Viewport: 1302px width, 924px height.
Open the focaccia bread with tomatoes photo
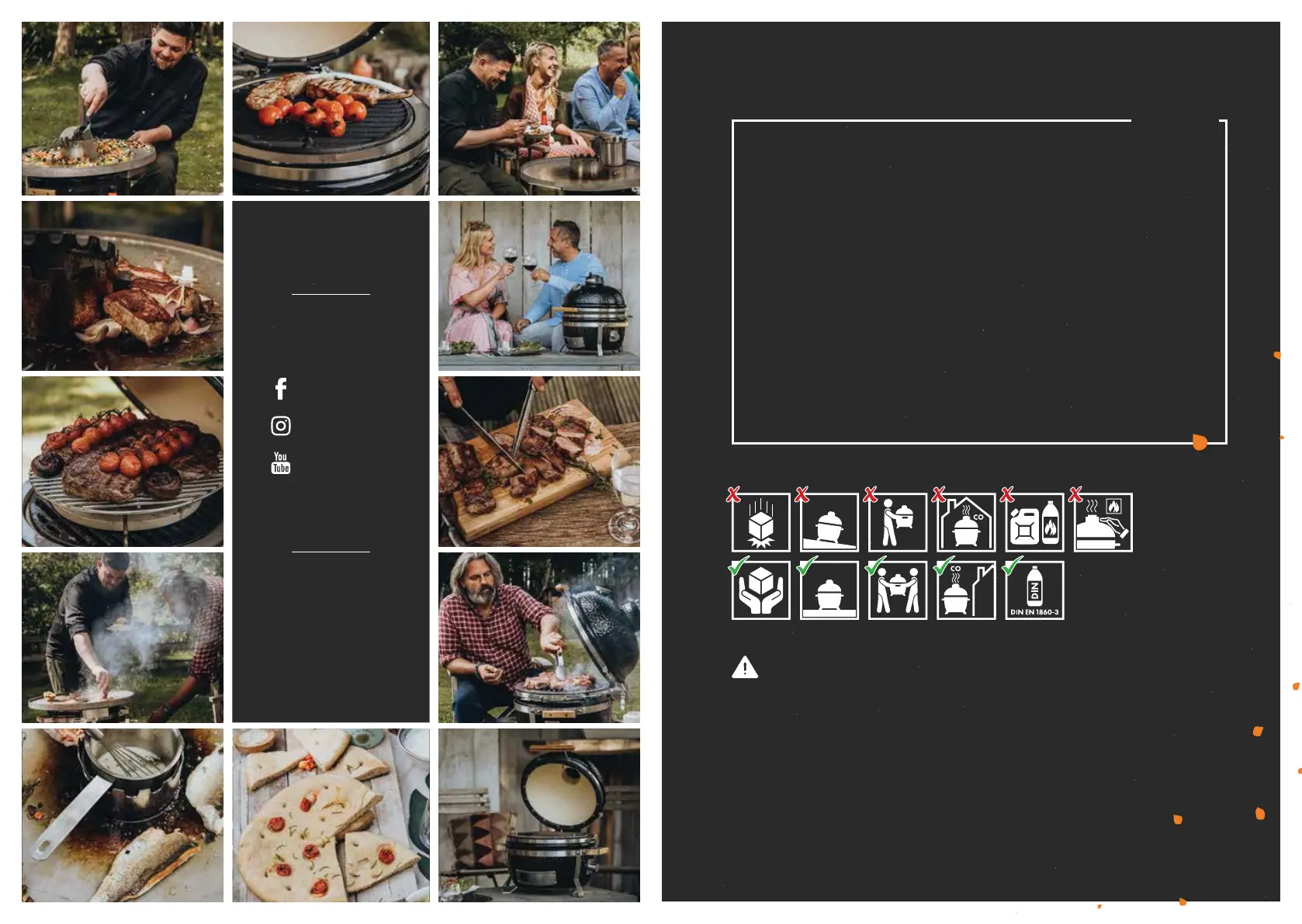click(x=331, y=815)
